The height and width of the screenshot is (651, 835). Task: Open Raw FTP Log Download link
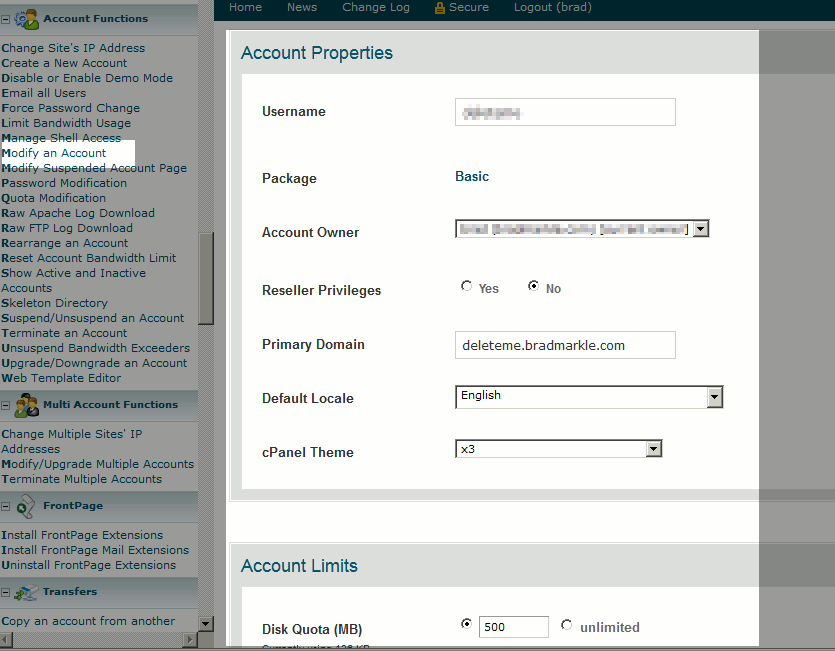coord(67,228)
